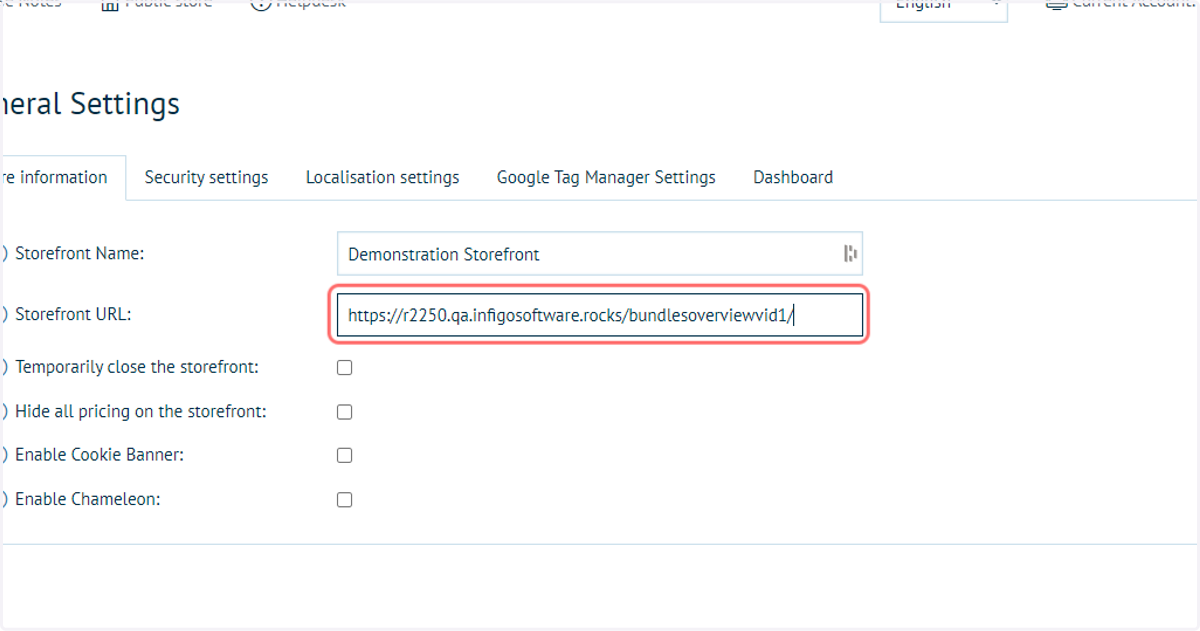Screen dimensions: 1200x631
Task: Focus the Storefront URL text field
Action: [600, 315]
